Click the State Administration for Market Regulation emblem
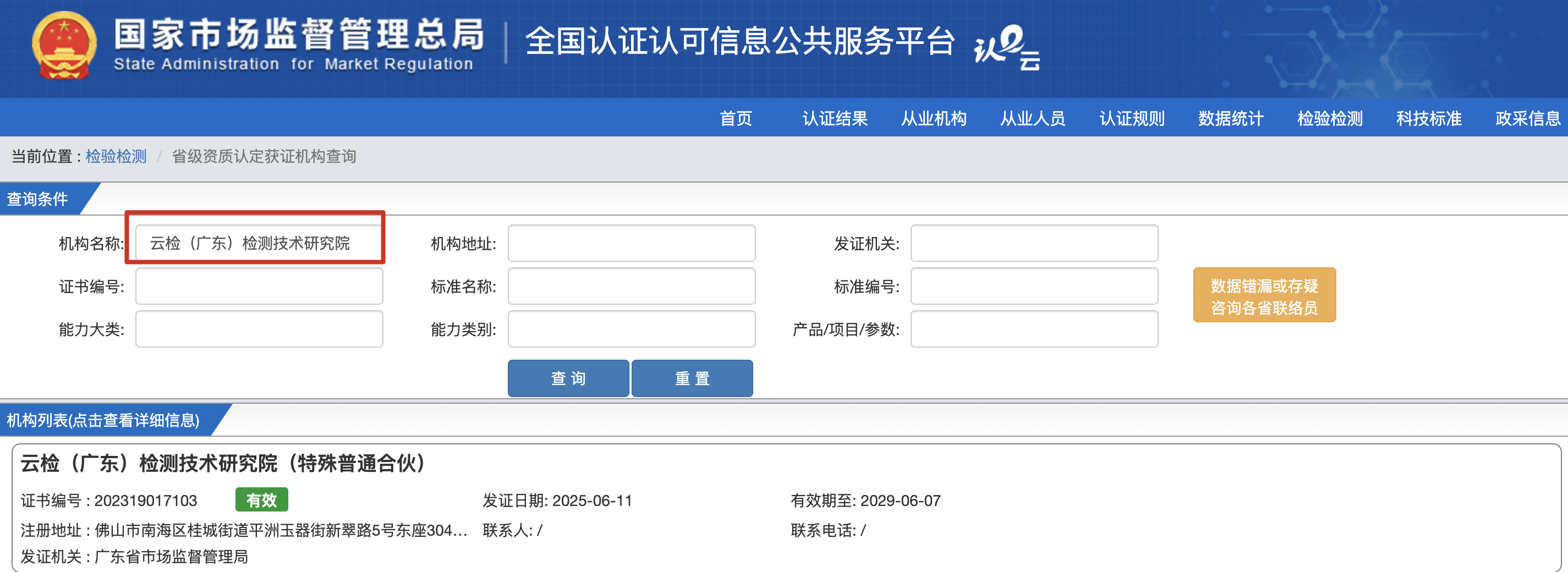Viewport: 1568px width, 572px height. pos(65,47)
